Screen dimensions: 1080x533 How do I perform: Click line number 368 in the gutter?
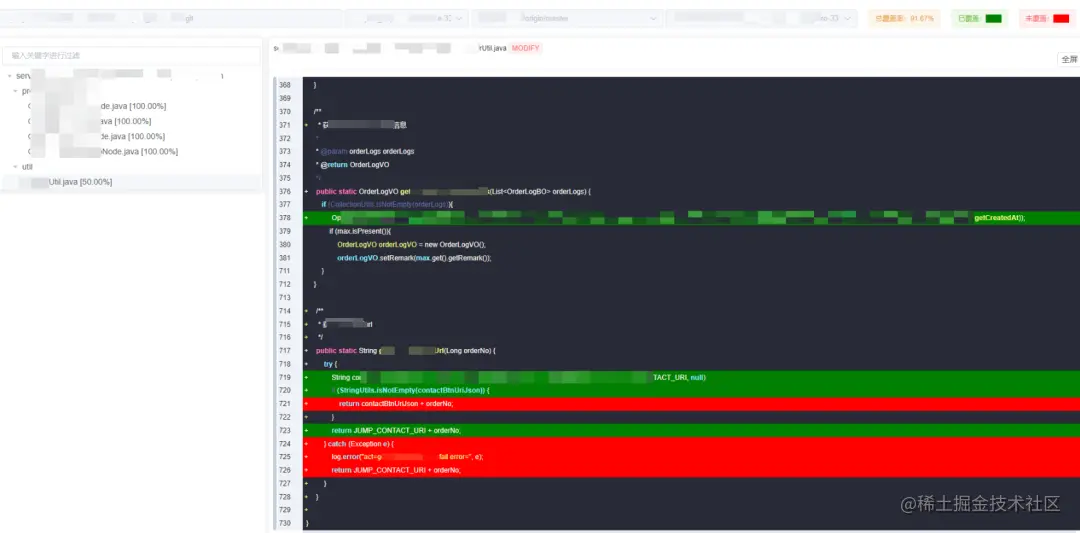pyautogui.click(x=284, y=85)
